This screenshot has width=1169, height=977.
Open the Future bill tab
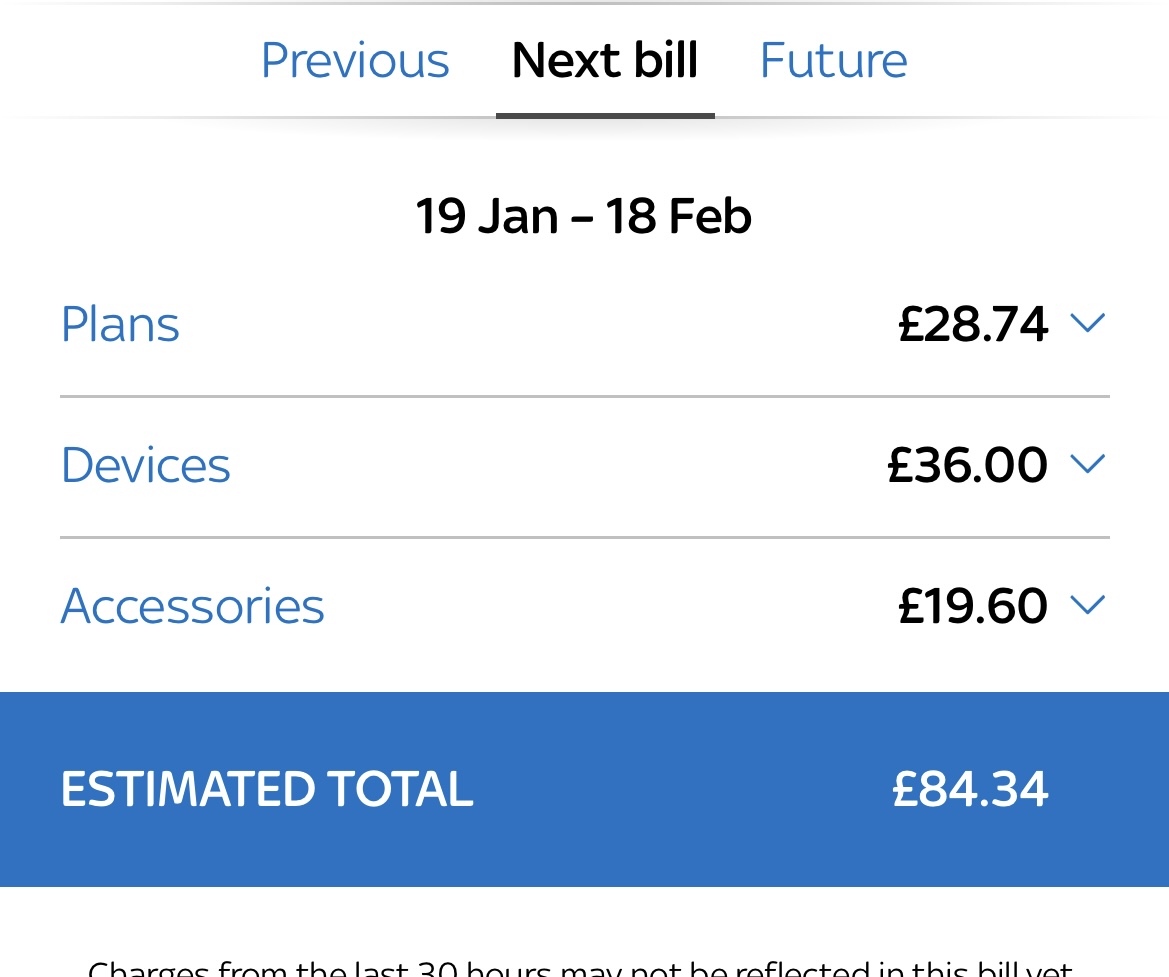833,60
